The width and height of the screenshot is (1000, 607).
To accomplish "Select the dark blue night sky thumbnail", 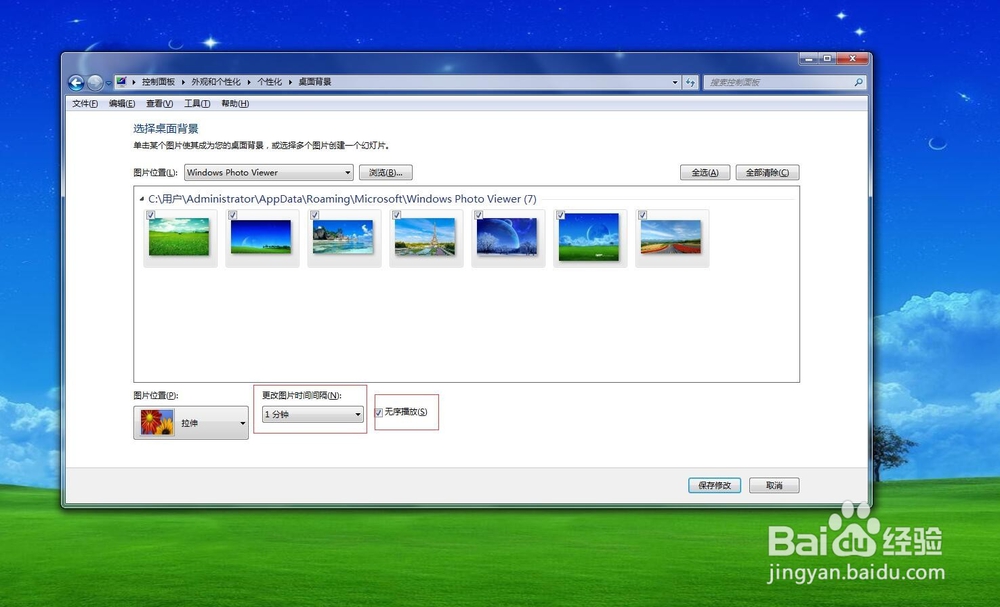I will 261,237.
